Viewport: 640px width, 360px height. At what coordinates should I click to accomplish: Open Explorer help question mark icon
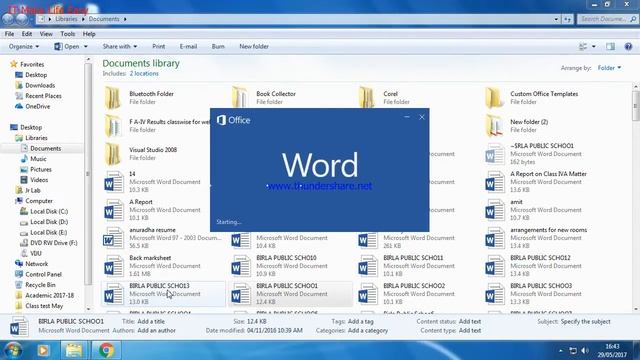628,47
